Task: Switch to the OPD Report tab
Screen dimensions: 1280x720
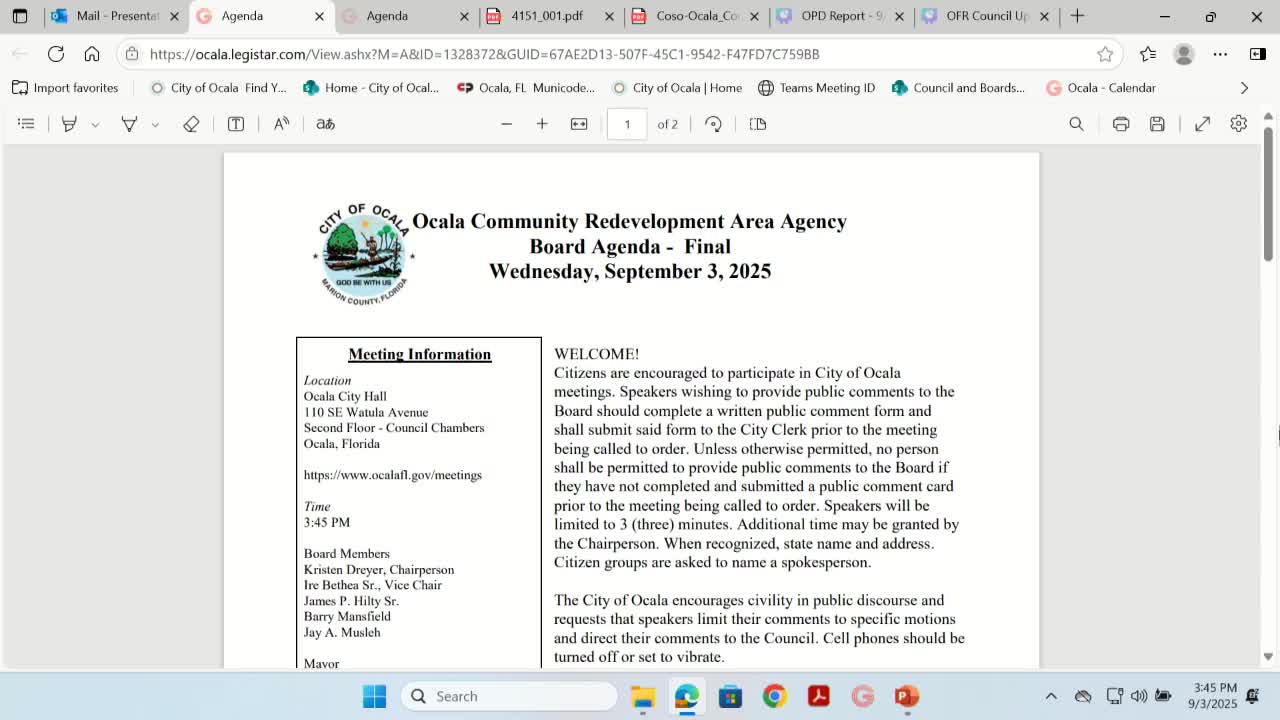Action: point(840,16)
